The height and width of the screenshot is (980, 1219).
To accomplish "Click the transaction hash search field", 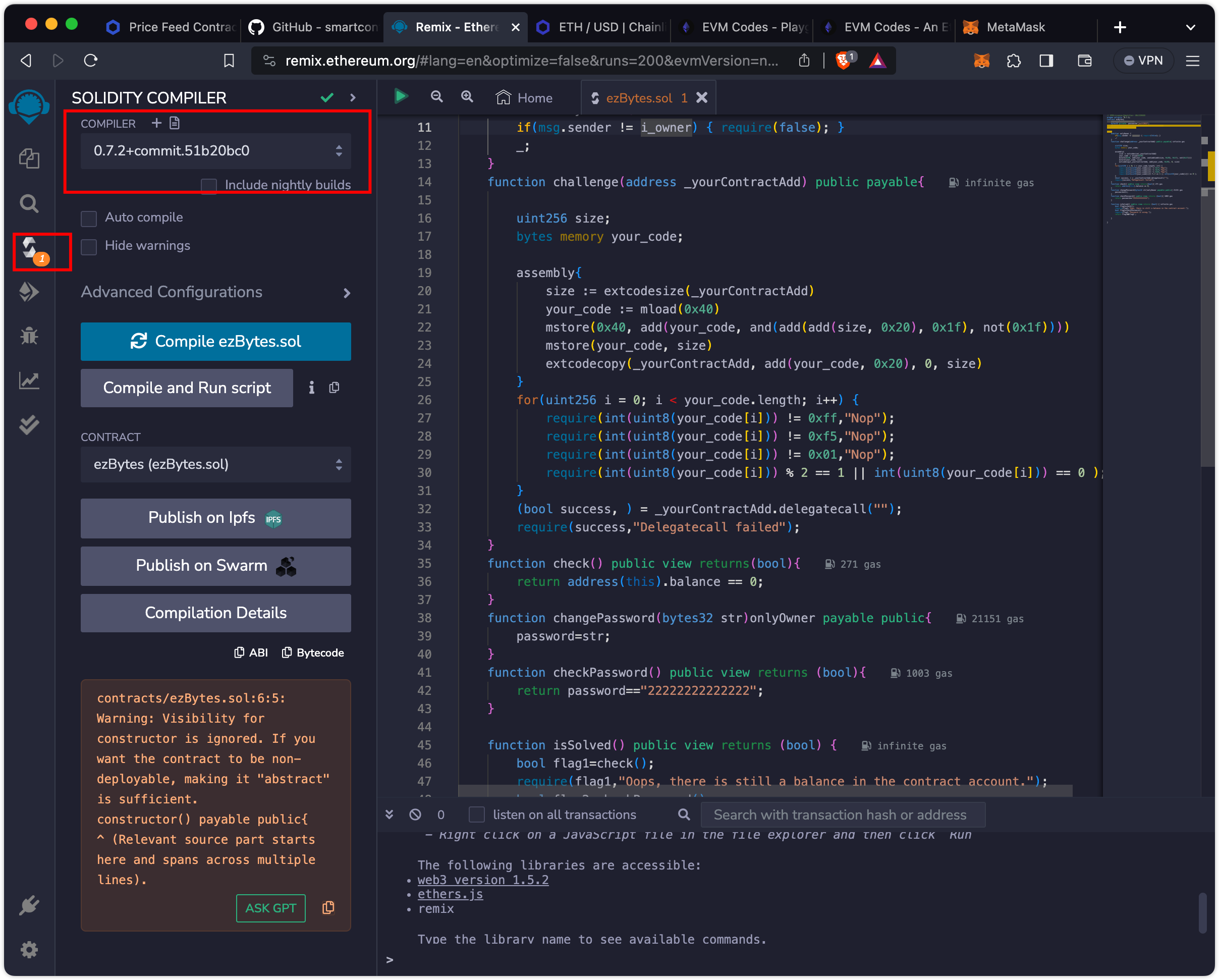I will pos(842,815).
